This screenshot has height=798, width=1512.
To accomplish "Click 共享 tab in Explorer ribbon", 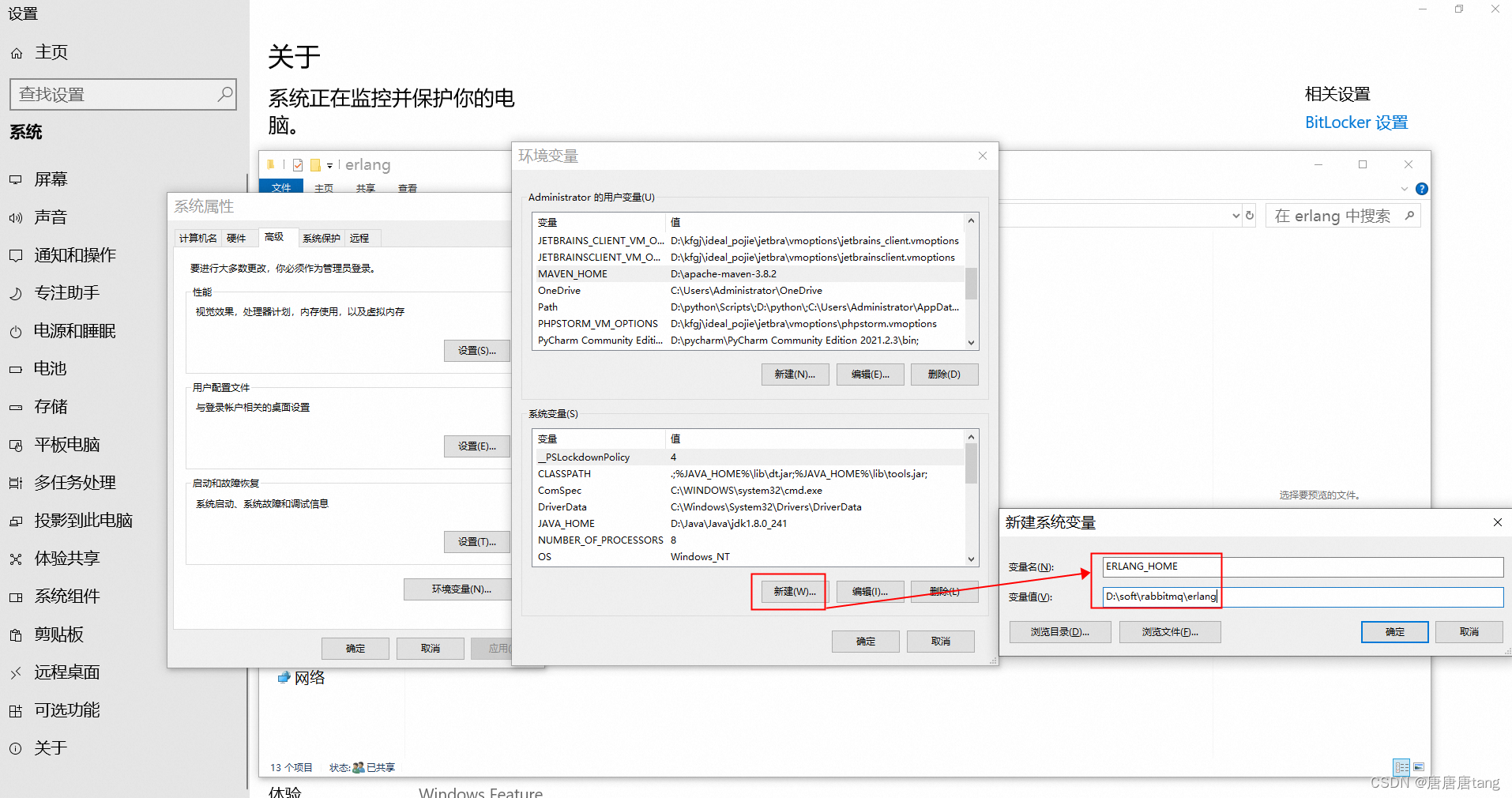I will pyautogui.click(x=365, y=188).
